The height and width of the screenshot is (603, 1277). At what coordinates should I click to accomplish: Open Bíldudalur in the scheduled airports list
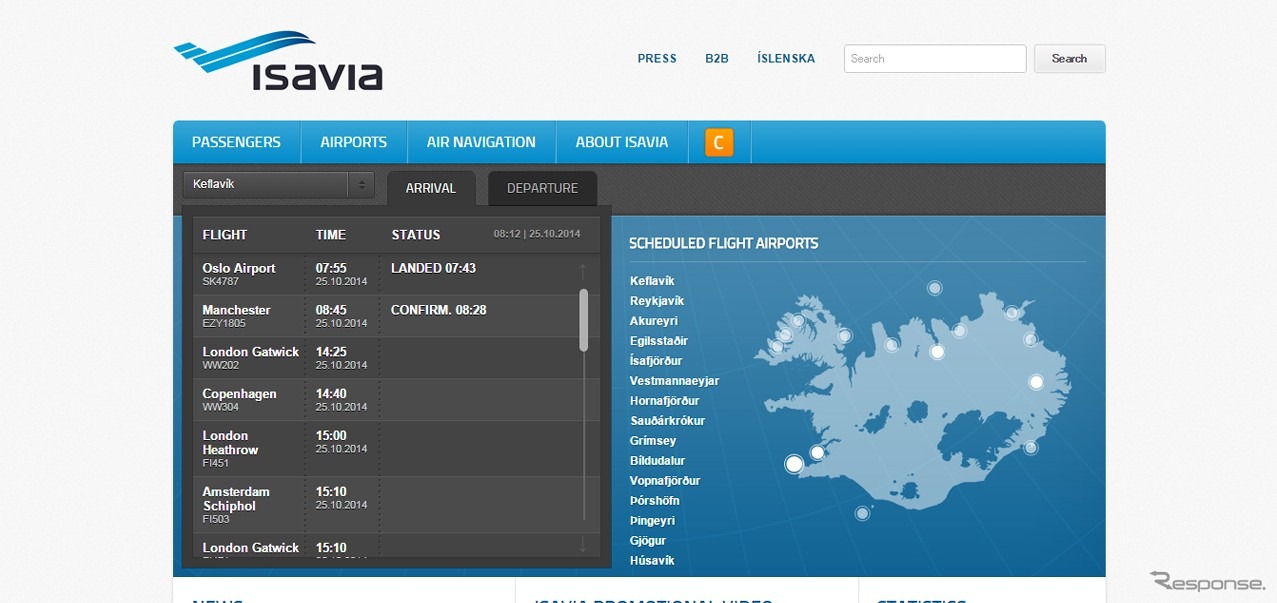657,461
